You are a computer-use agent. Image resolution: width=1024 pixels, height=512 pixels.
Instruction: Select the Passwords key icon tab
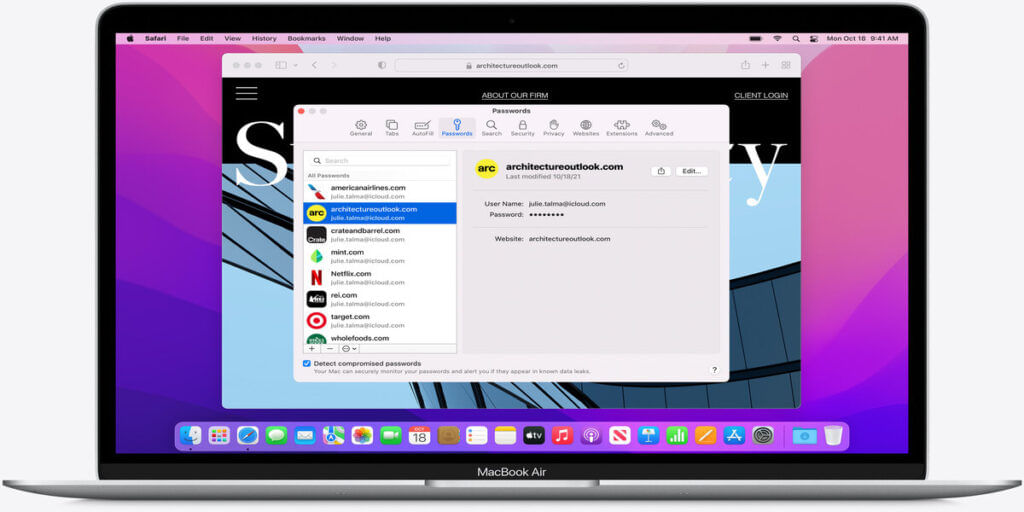[456, 128]
